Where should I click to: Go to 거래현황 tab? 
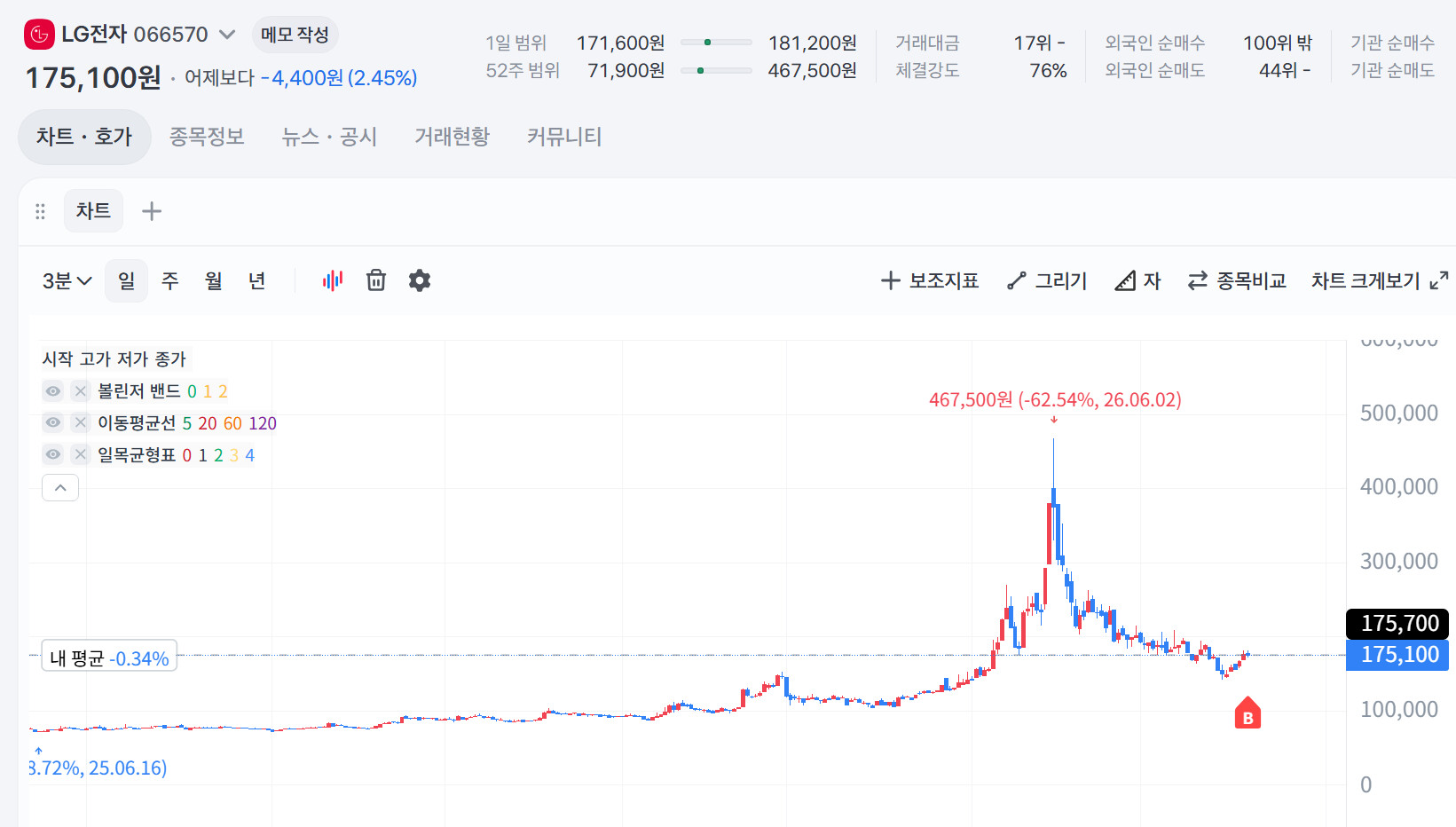pos(452,137)
